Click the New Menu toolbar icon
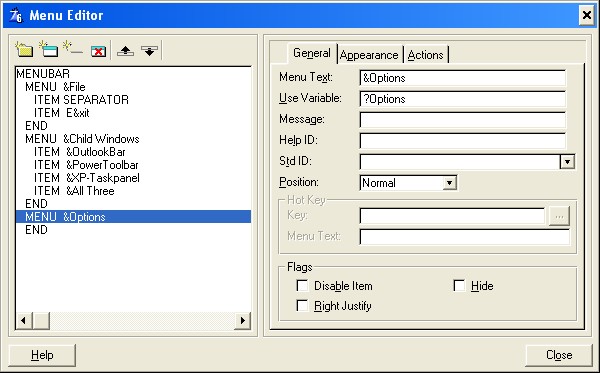600x373 pixels. [x=24, y=50]
